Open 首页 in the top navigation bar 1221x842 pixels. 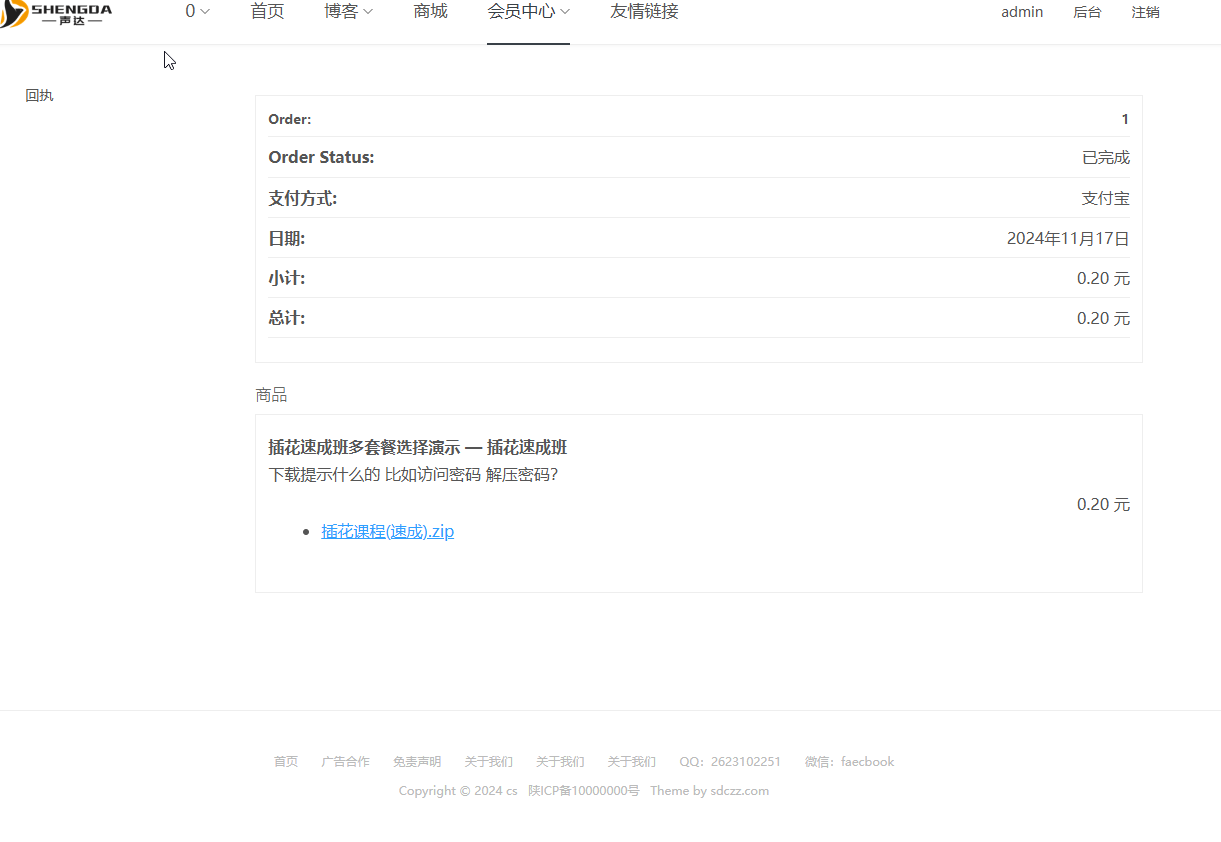pos(267,12)
